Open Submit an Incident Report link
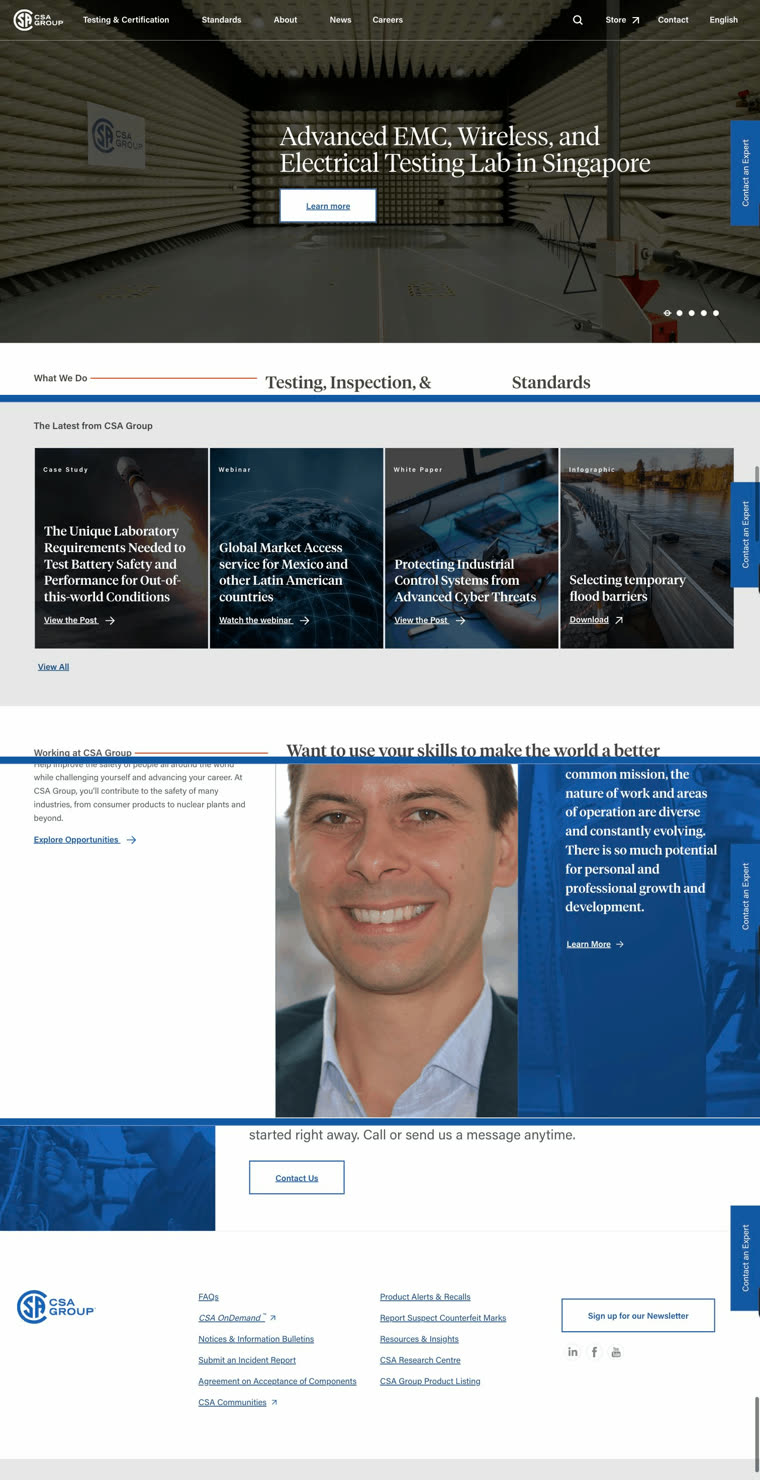The image size is (760, 1480). coord(247,1360)
